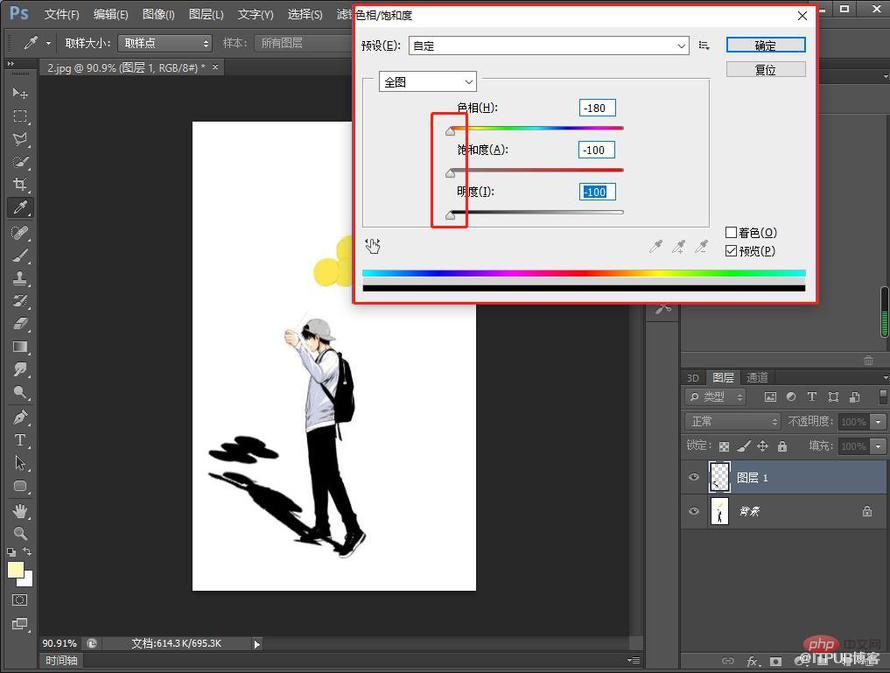The image size is (890, 673).
Task: Select the Move tool
Action: point(20,92)
